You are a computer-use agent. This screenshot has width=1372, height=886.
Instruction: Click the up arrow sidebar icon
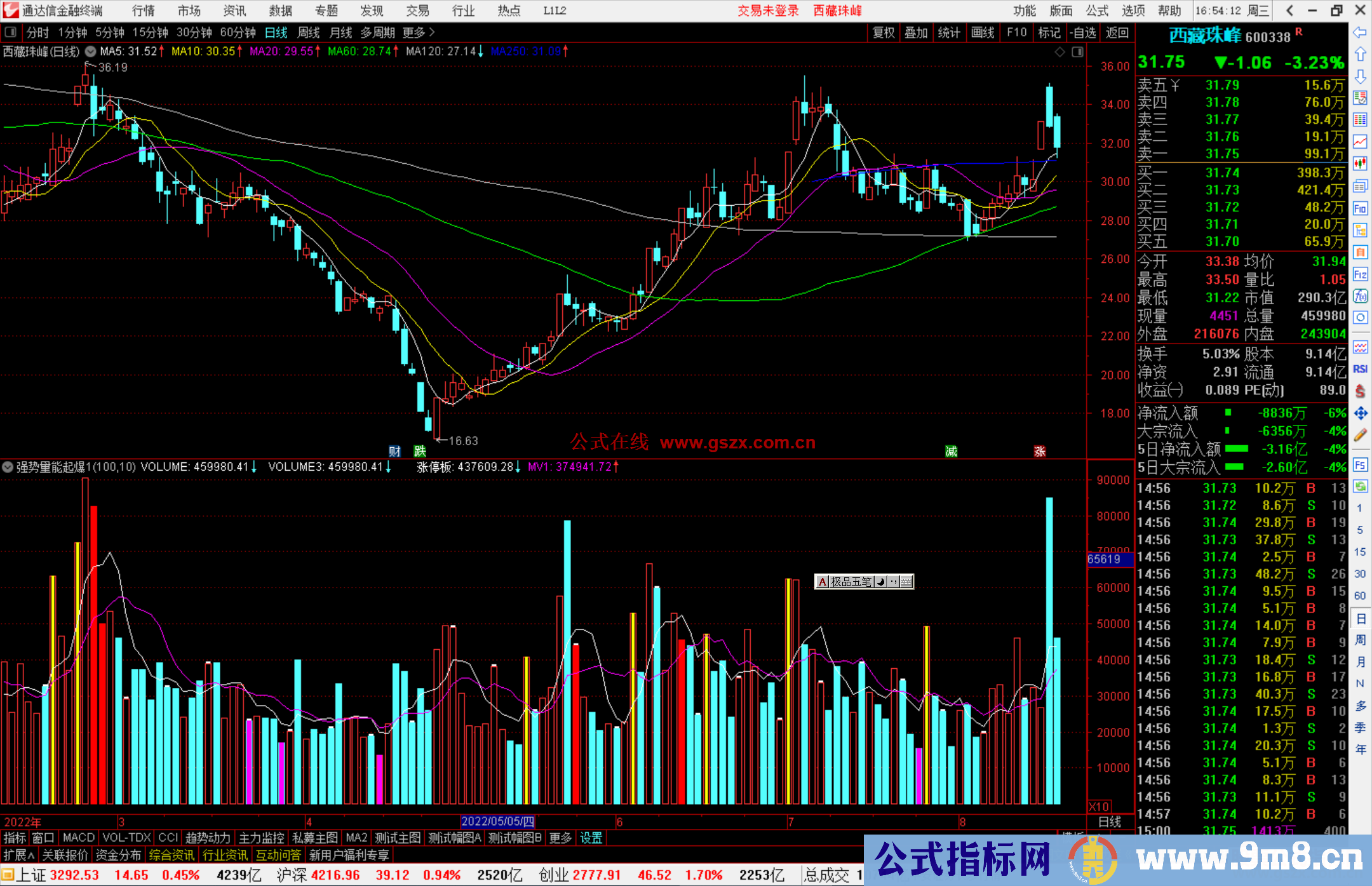point(1360,55)
